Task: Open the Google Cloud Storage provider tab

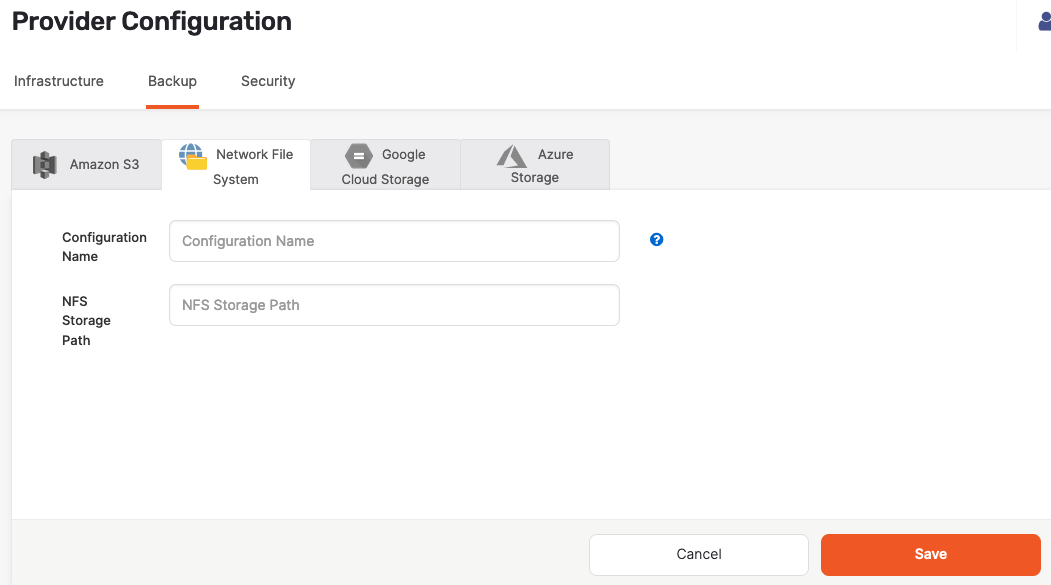Action: [384, 165]
